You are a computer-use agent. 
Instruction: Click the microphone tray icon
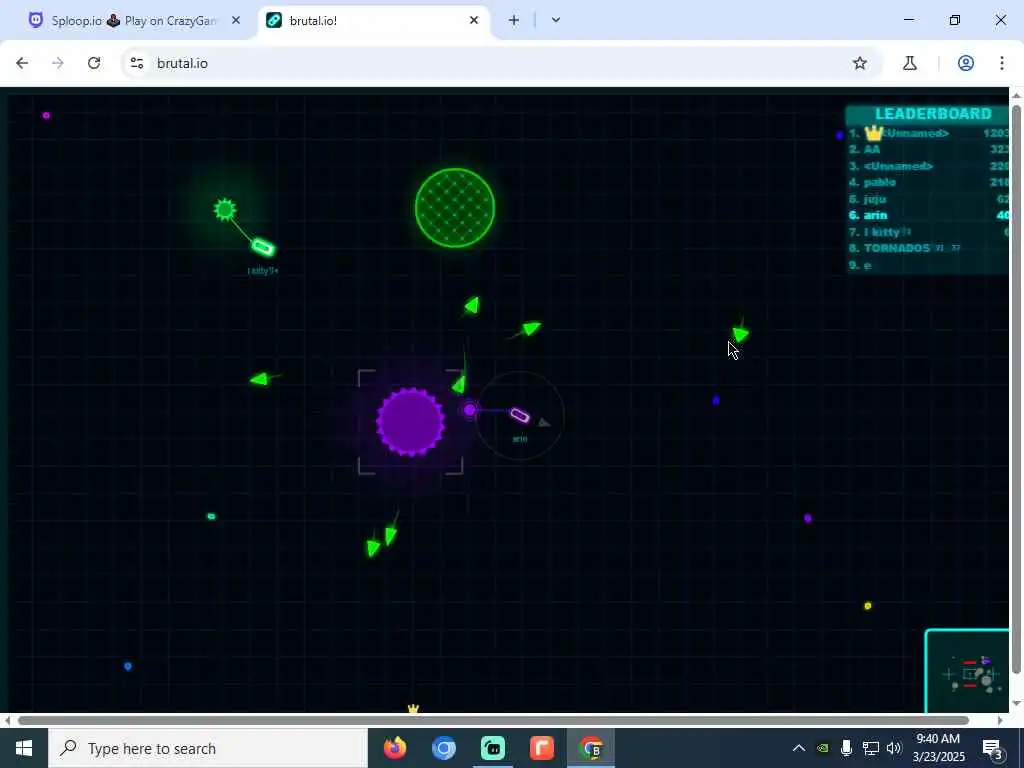click(846, 748)
